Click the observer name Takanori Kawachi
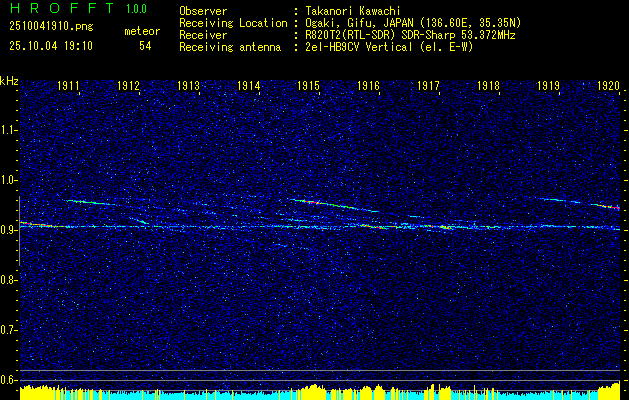Viewport: 629px width, 400px height. (352, 11)
